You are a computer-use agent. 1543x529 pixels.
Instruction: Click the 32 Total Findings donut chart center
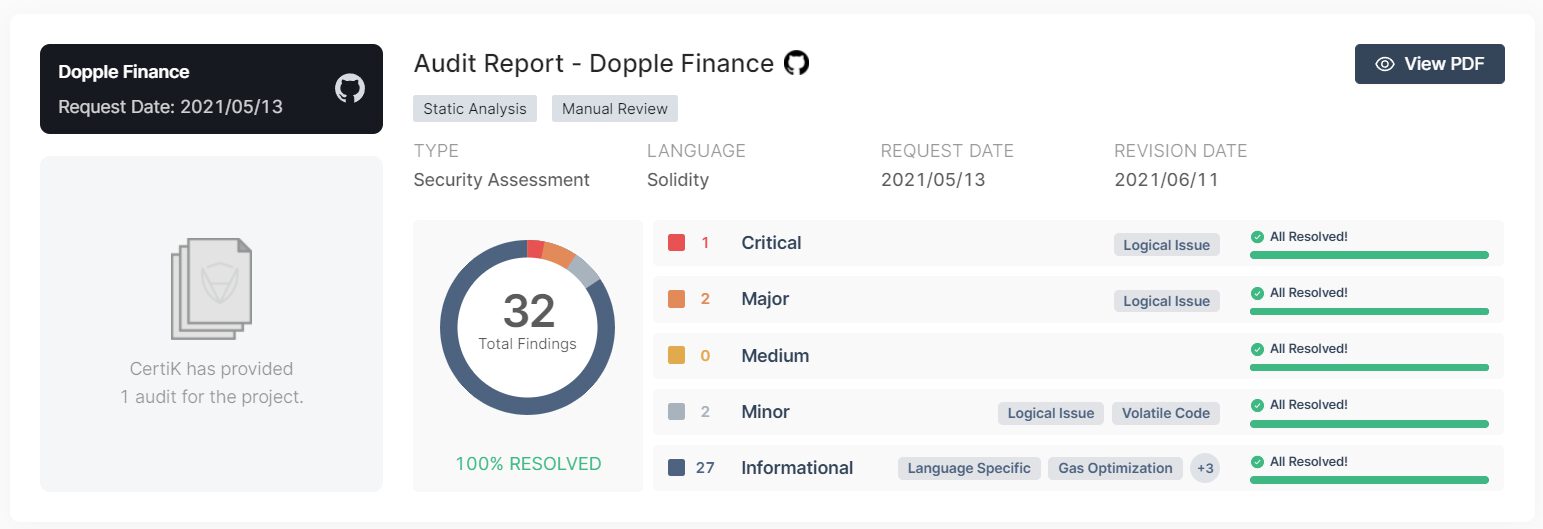[528, 327]
